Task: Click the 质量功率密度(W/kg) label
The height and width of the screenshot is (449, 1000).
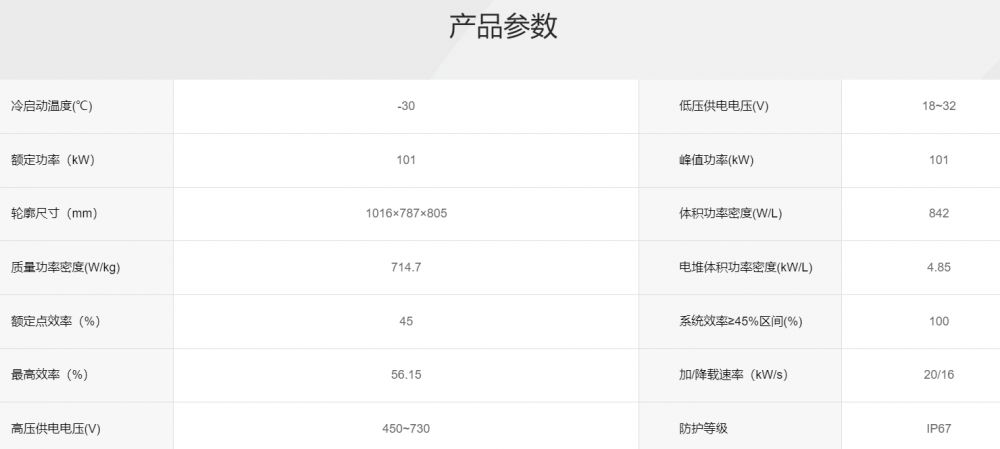Action: (65, 267)
